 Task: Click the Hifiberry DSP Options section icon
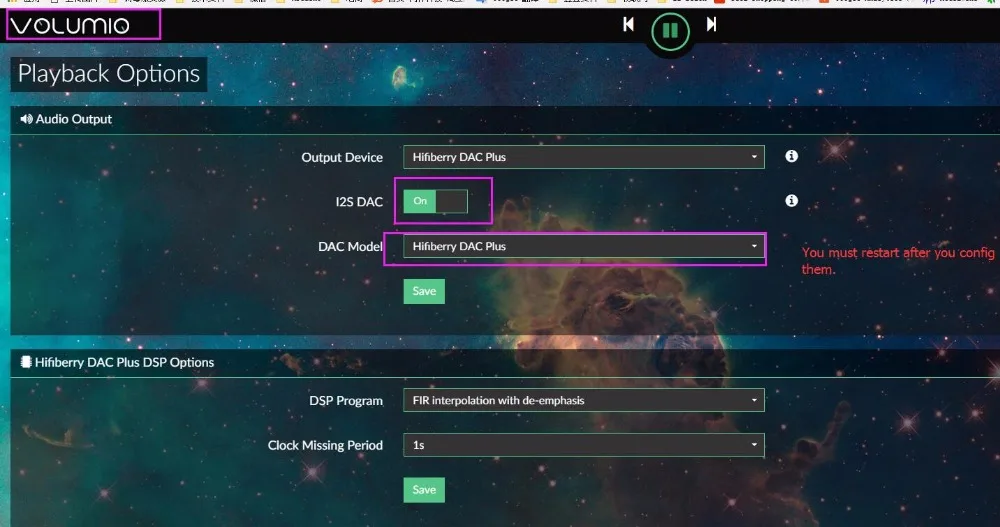click(x=26, y=362)
